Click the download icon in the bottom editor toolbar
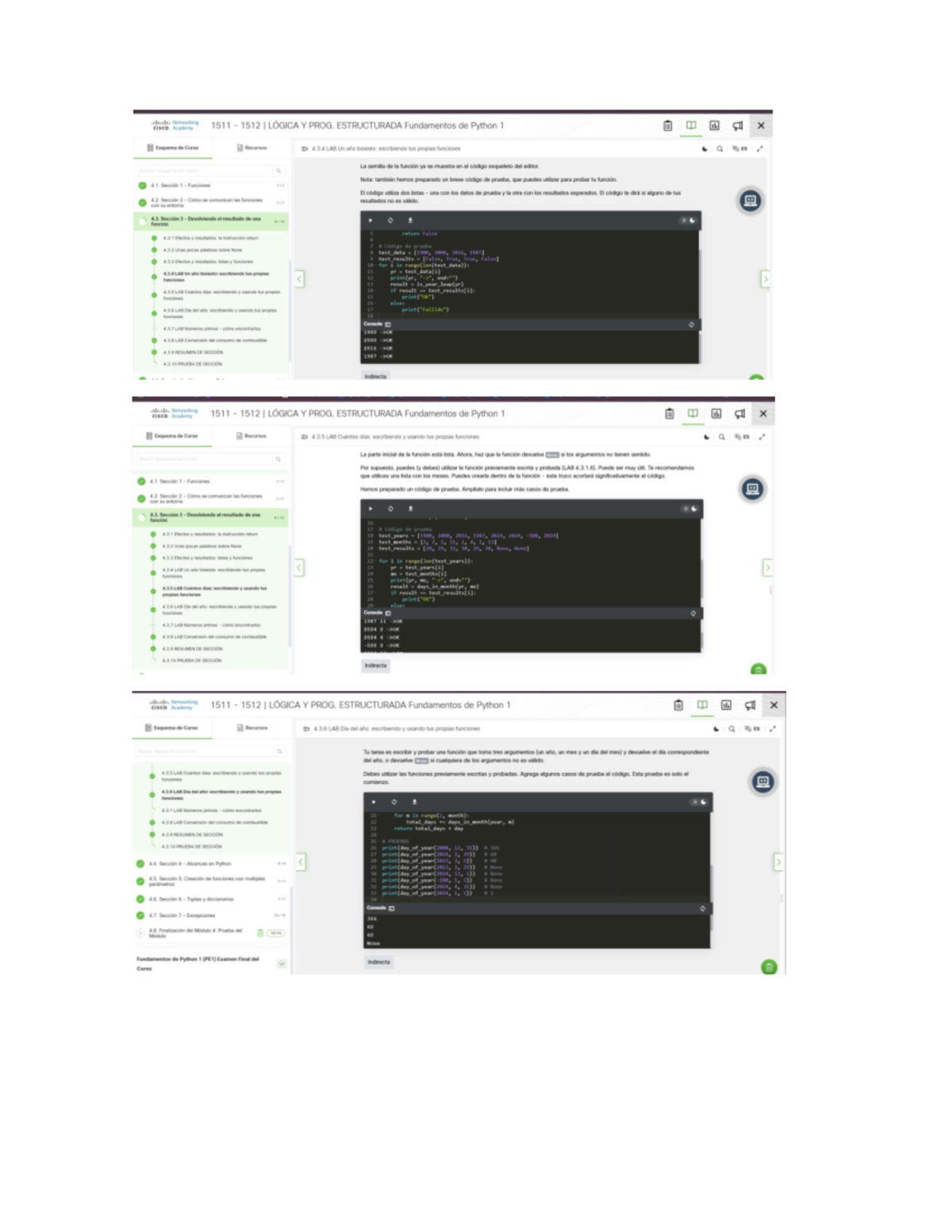The height and width of the screenshot is (1232, 952). click(414, 802)
